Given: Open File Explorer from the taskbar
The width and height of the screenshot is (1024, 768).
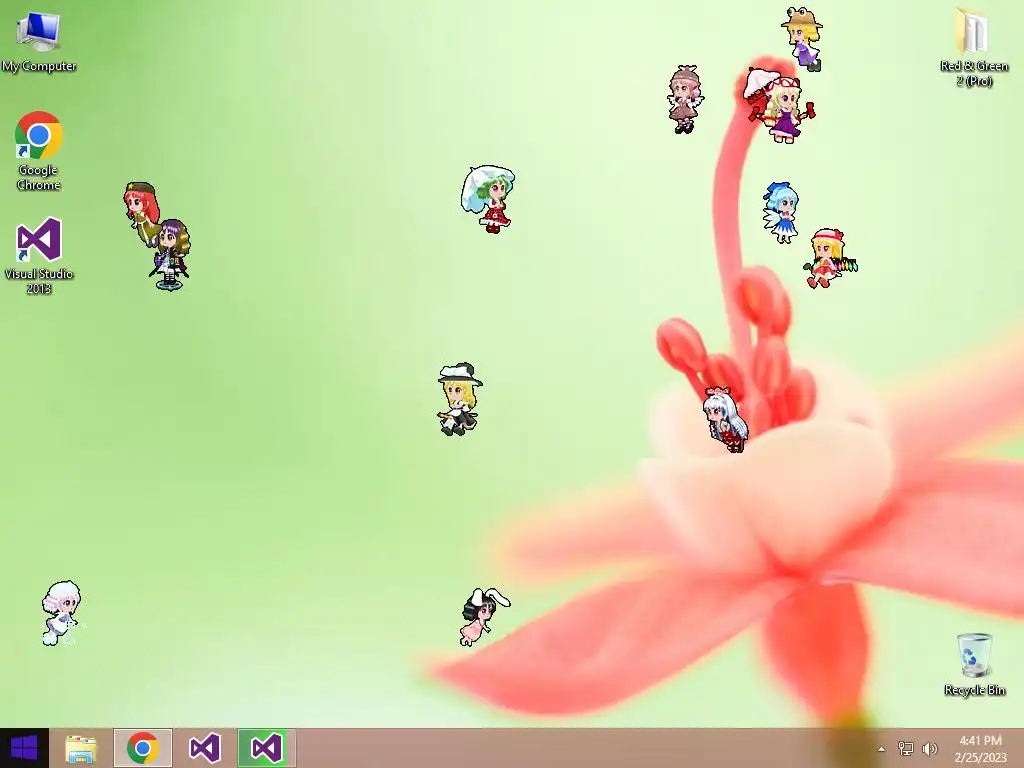Looking at the screenshot, I should (81, 748).
